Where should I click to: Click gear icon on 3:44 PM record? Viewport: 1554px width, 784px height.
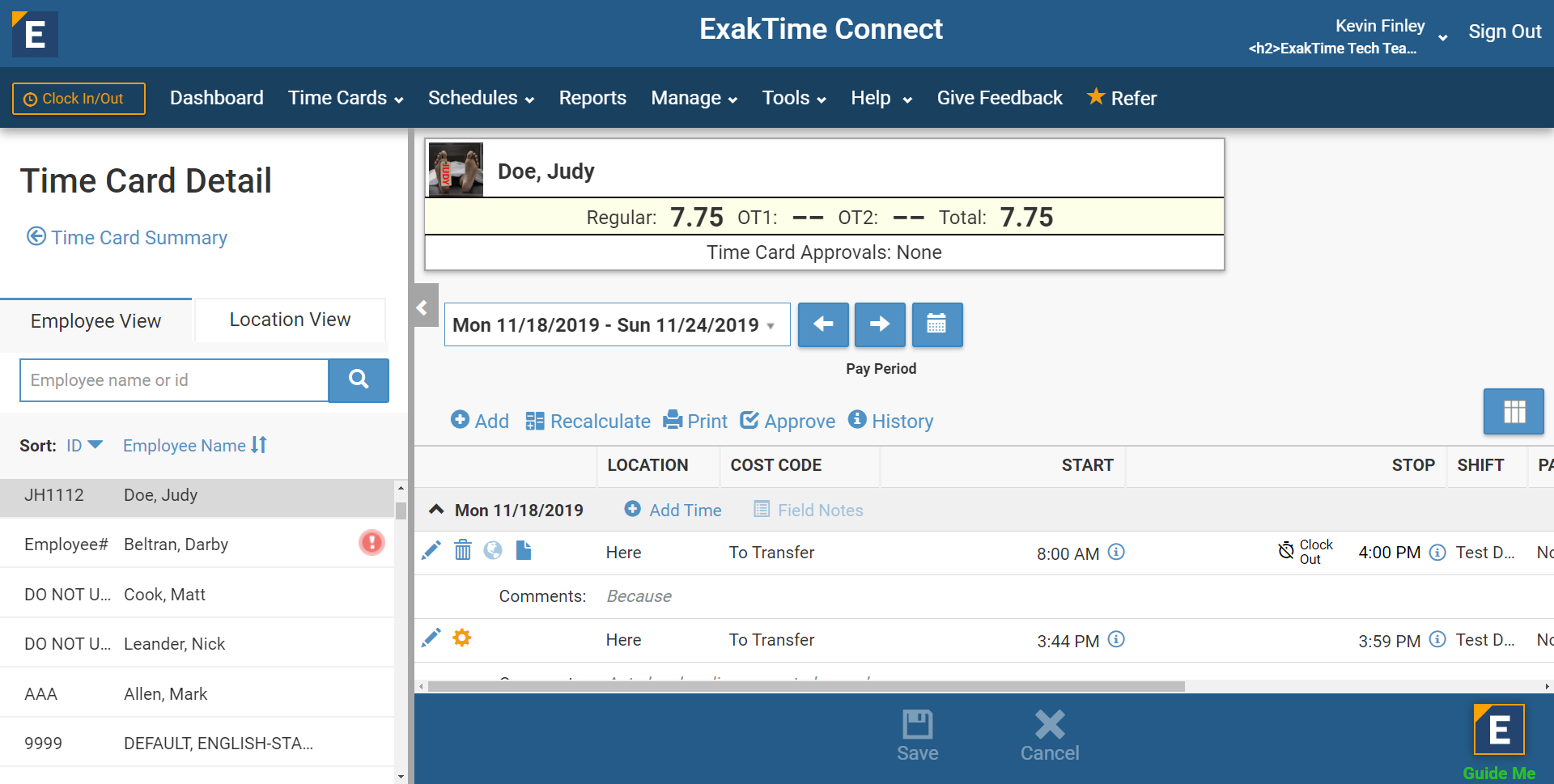(462, 638)
